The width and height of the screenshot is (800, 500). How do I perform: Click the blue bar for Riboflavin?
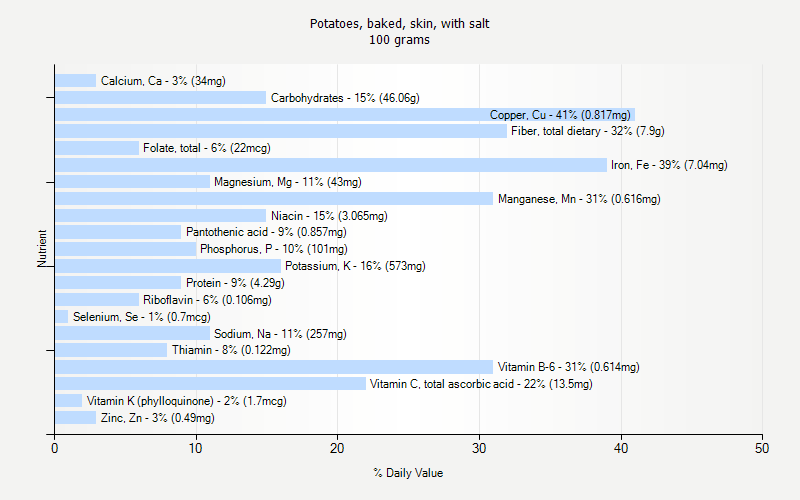tap(97, 299)
